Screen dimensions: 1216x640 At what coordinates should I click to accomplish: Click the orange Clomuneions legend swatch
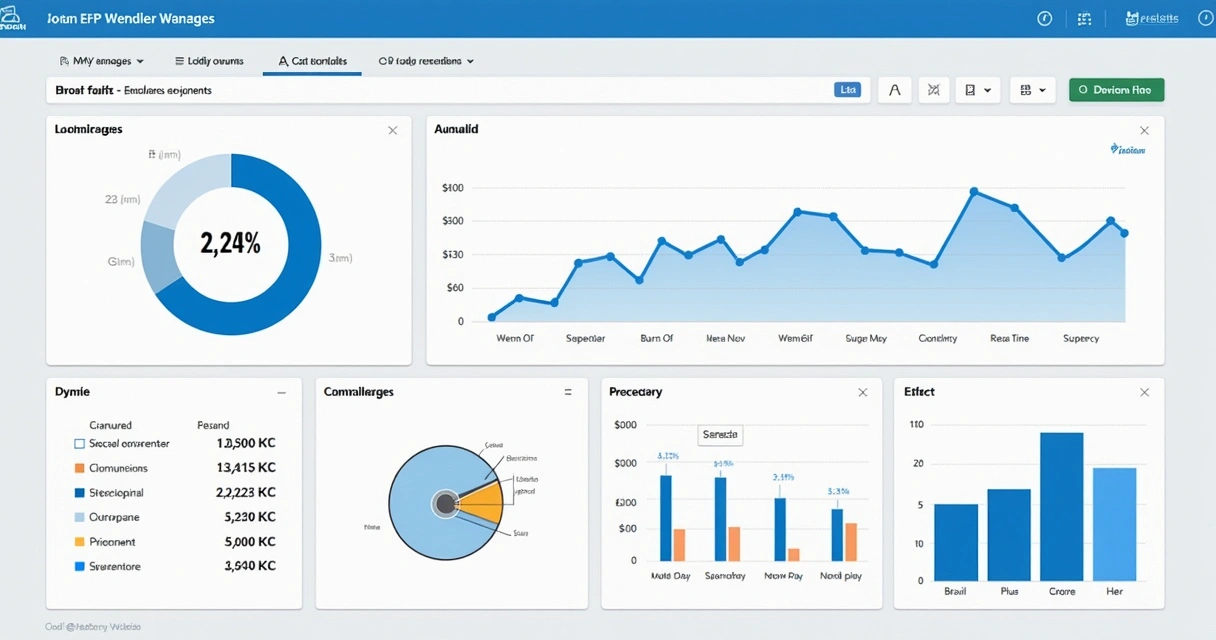(x=80, y=468)
